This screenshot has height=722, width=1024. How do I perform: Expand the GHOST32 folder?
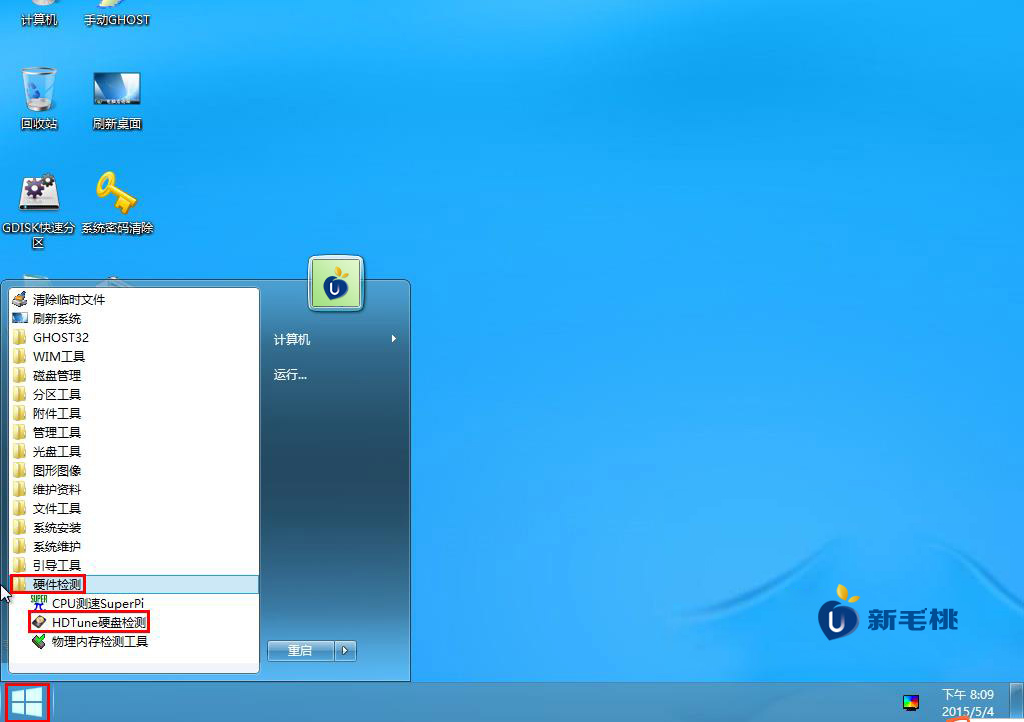click(60, 338)
